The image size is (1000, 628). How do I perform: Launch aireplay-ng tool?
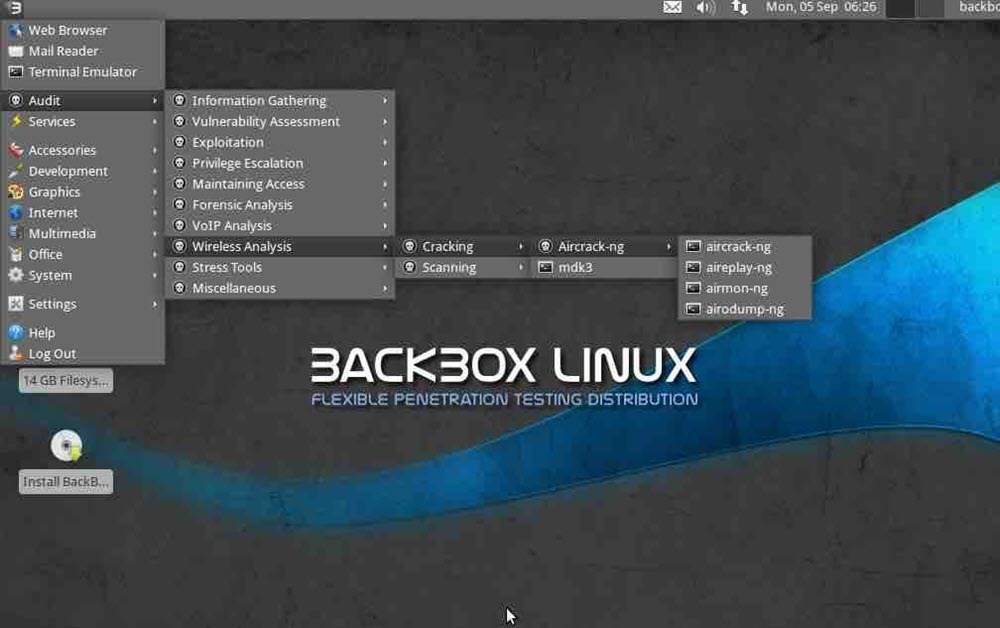(745, 267)
